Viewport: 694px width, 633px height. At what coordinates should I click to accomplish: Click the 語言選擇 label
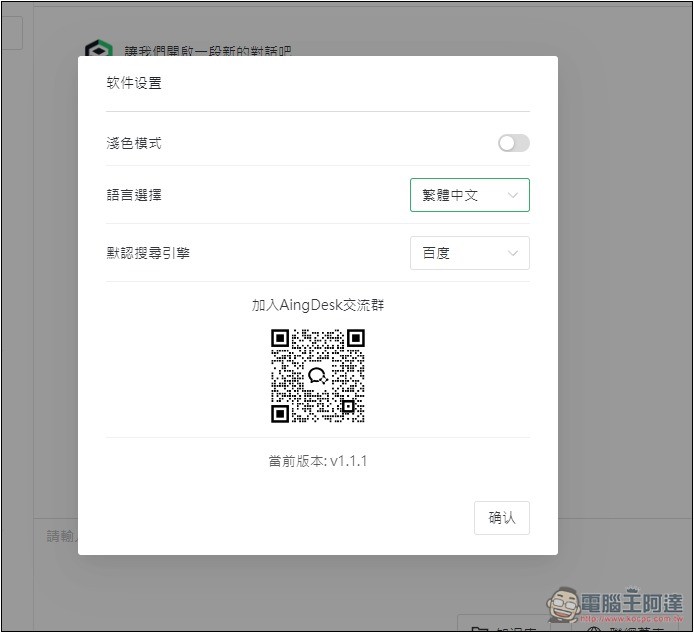coord(134,195)
